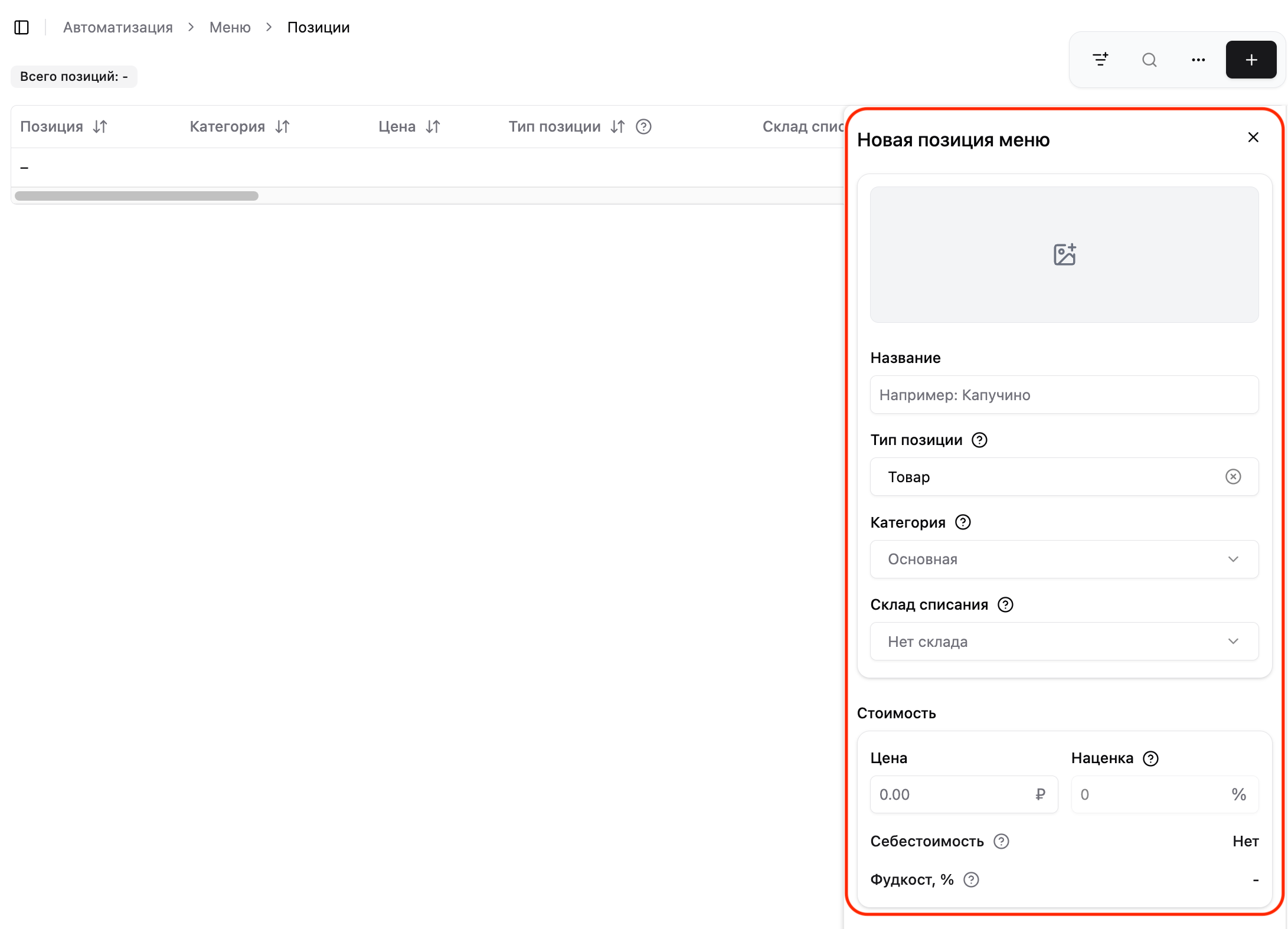Image resolution: width=1288 pixels, height=929 pixels.
Task: Click the Себестоимость value Нет
Action: point(1245,842)
